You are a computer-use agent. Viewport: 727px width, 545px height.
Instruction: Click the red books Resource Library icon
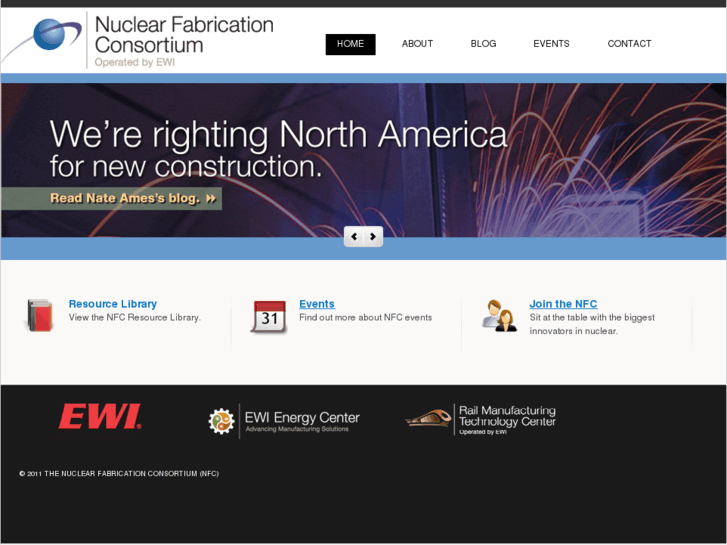click(39, 315)
